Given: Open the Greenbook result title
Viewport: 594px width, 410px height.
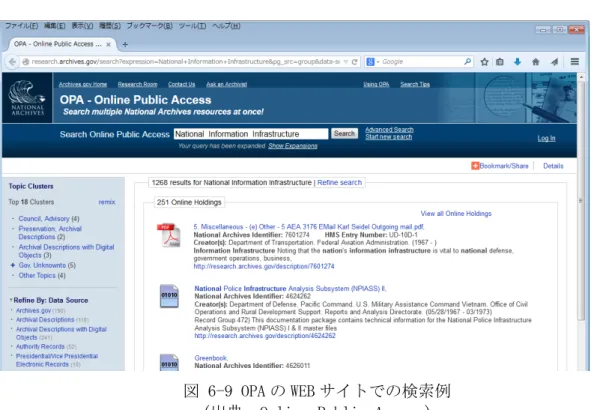Looking at the screenshot, I should pyautogui.click(x=211, y=358).
